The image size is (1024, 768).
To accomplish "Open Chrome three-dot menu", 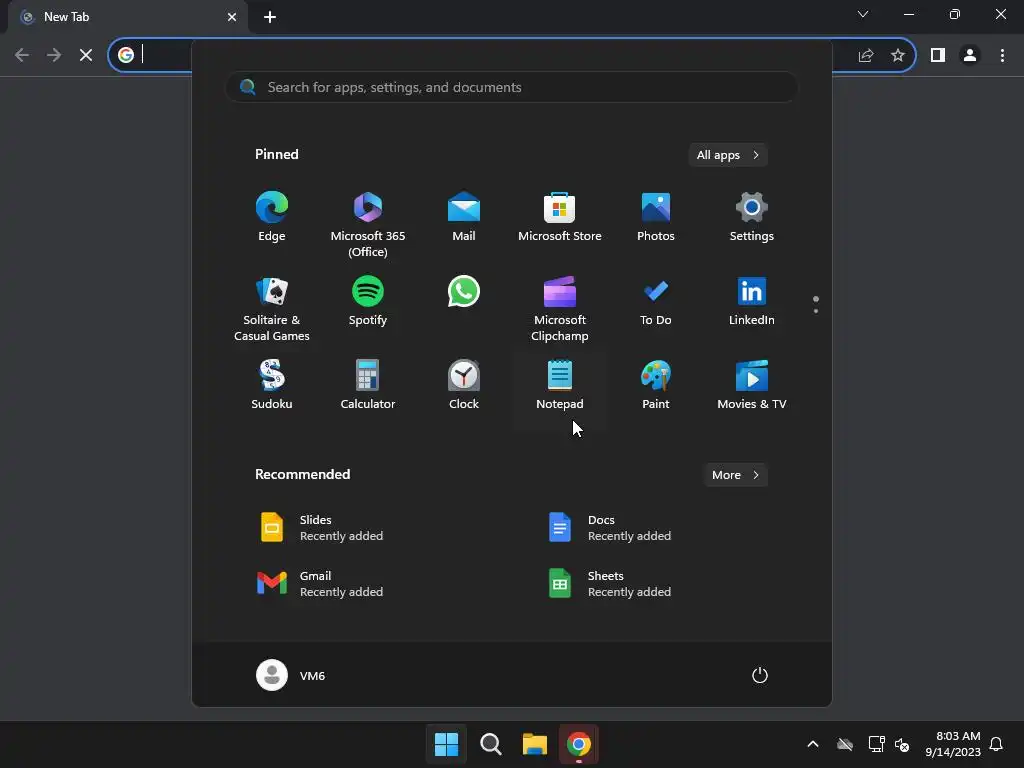I will pyautogui.click(x=1002, y=55).
